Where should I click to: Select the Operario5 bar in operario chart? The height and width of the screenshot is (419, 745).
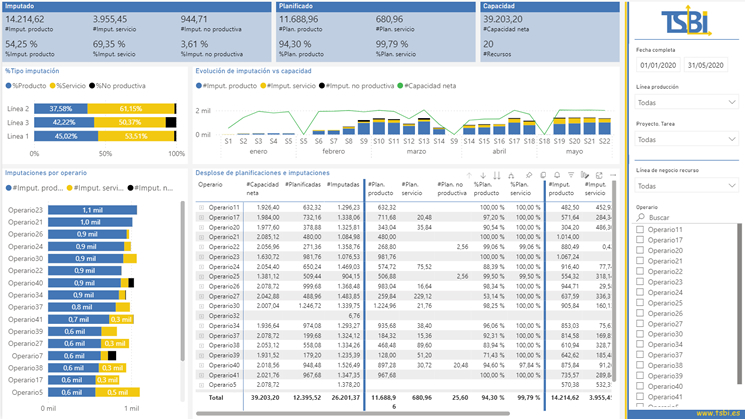[x=94, y=392]
